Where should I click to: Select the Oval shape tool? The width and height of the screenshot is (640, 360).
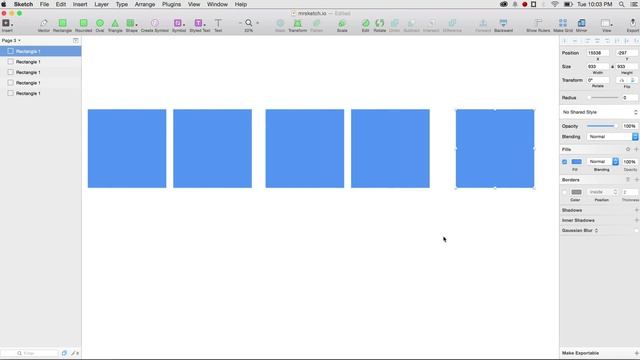coord(100,25)
